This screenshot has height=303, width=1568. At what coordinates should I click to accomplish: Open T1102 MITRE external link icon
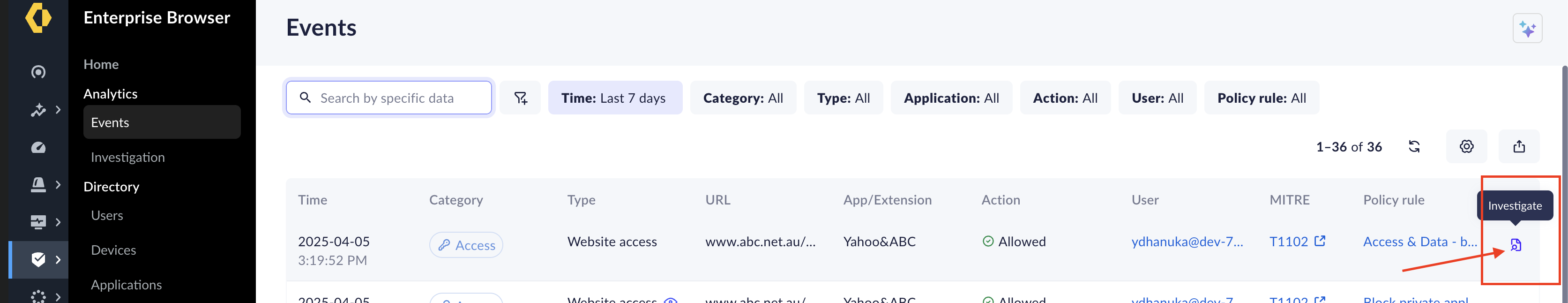pos(1320,242)
